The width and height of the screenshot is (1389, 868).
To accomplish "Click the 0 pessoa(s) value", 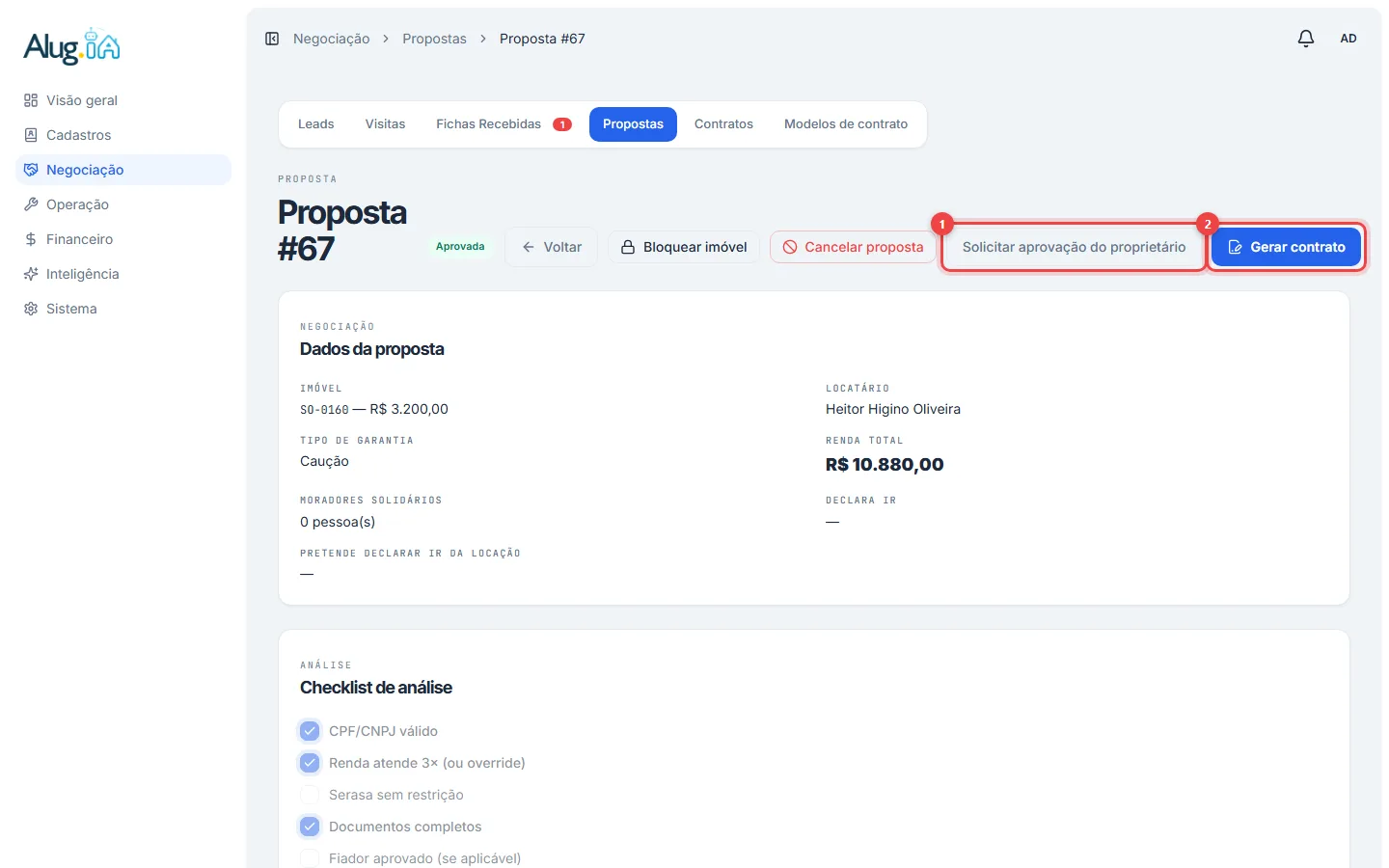I will [338, 522].
